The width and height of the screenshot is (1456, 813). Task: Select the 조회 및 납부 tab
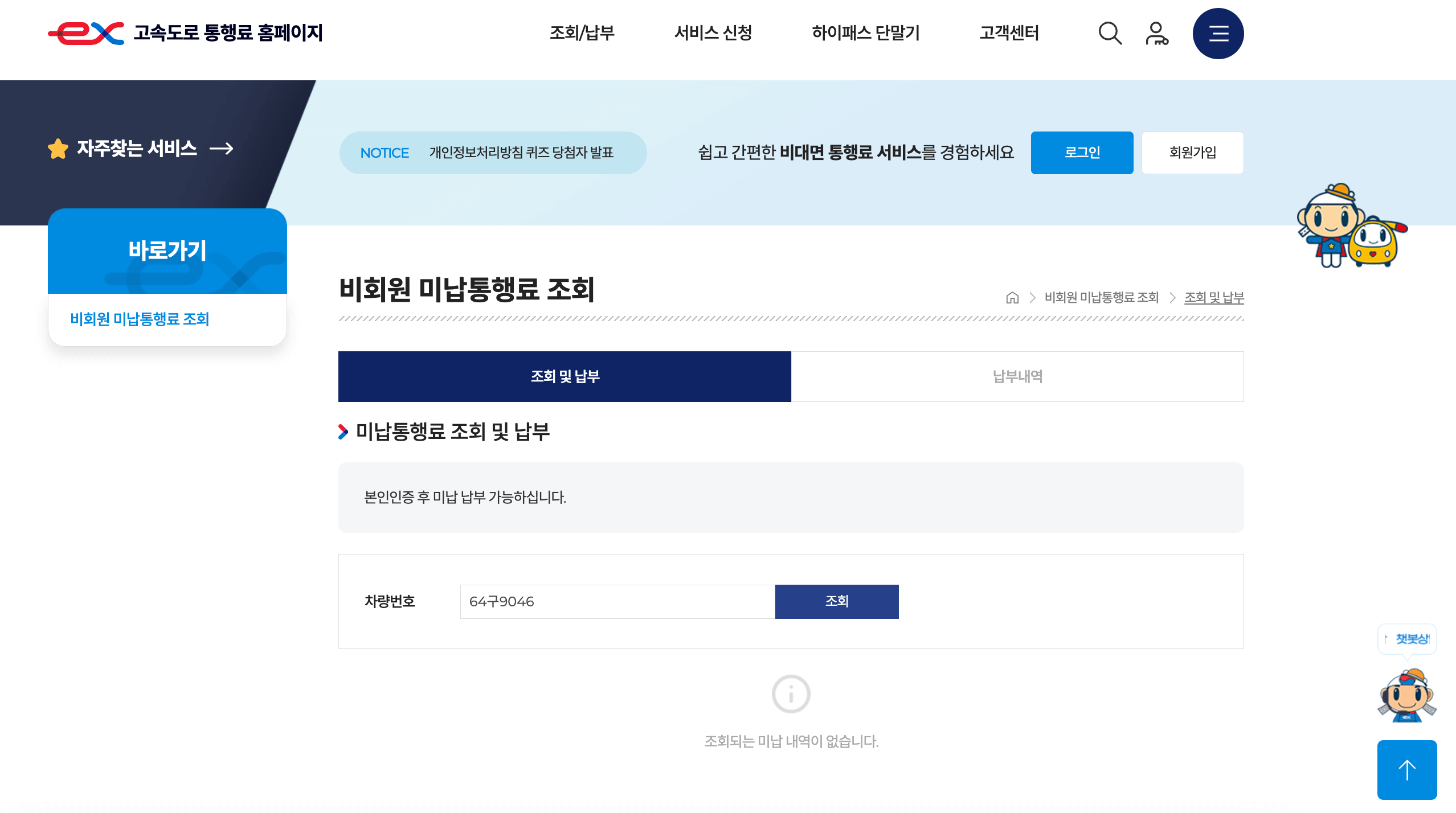click(565, 376)
